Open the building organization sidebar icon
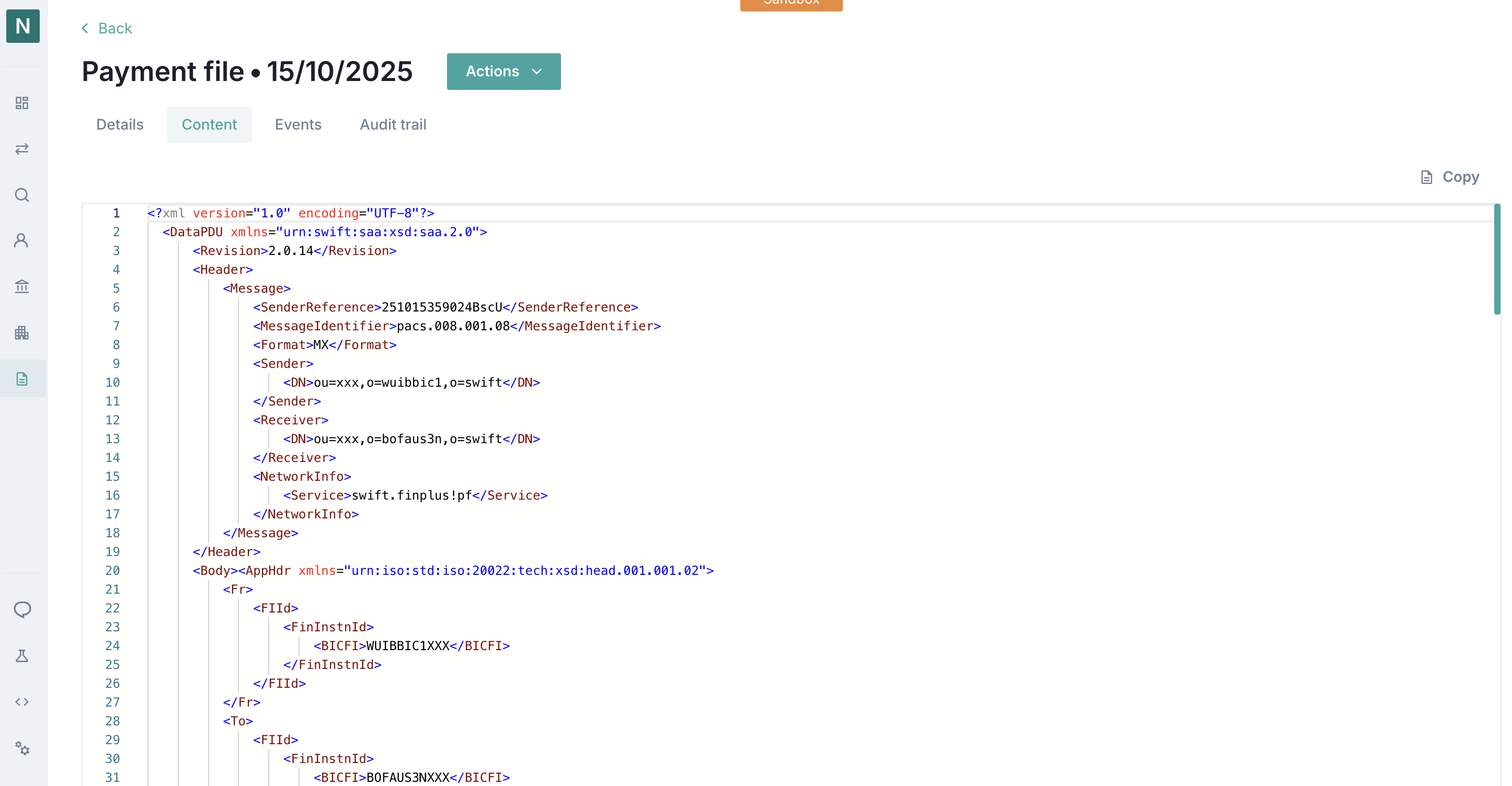The height and width of the screenshot is (786, 1512). click(22, 332)
